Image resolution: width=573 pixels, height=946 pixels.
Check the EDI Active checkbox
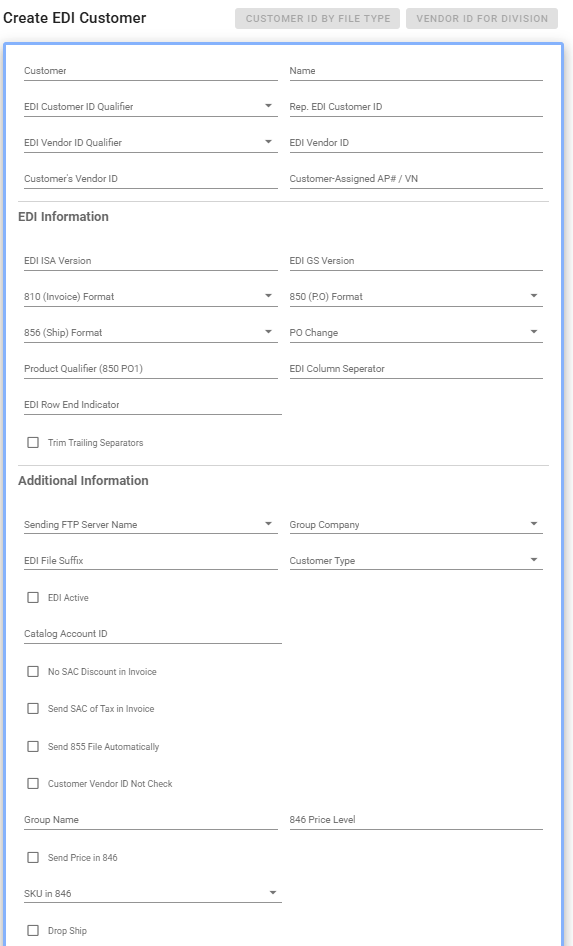[33, 598]
